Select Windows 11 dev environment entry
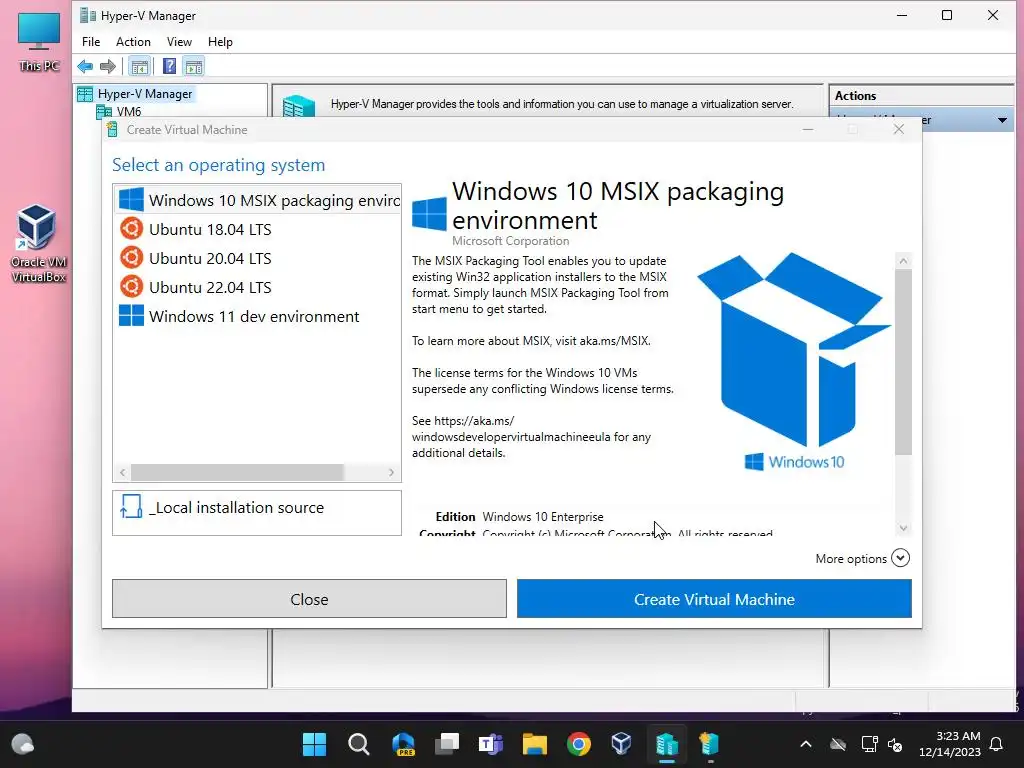The image size is (1024, 768). tap(257, 316)
